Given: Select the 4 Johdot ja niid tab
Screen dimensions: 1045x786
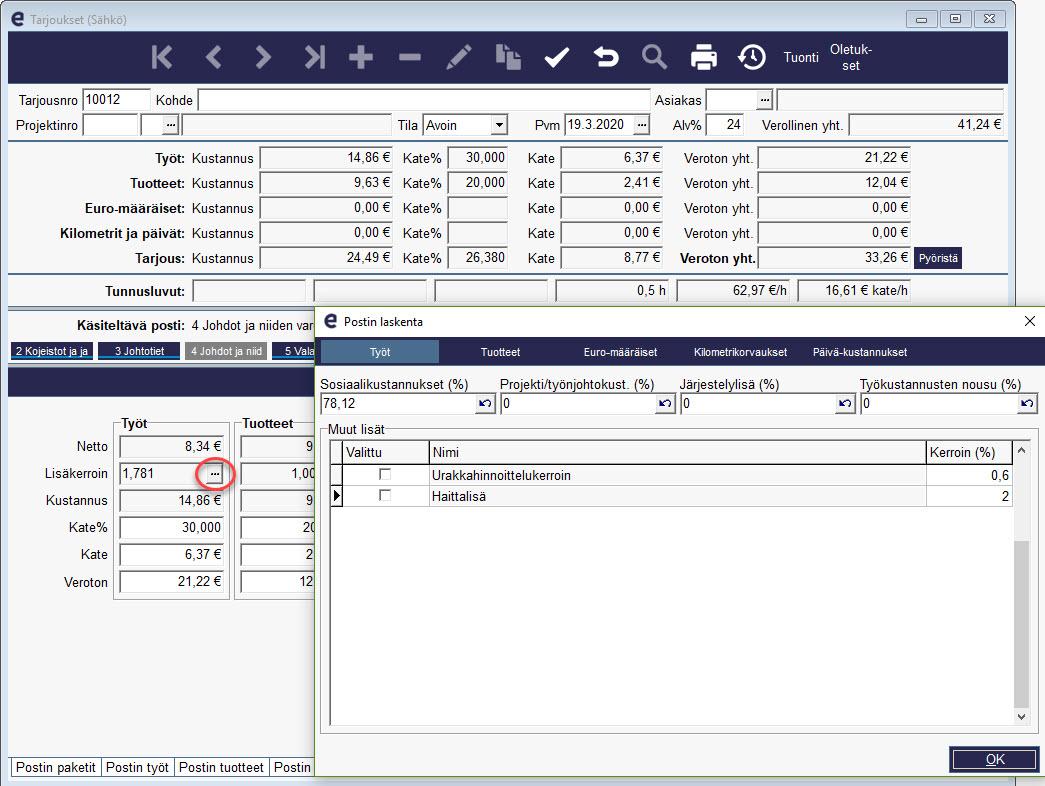Looking at the screenshot, I should [x=226, y=351].
